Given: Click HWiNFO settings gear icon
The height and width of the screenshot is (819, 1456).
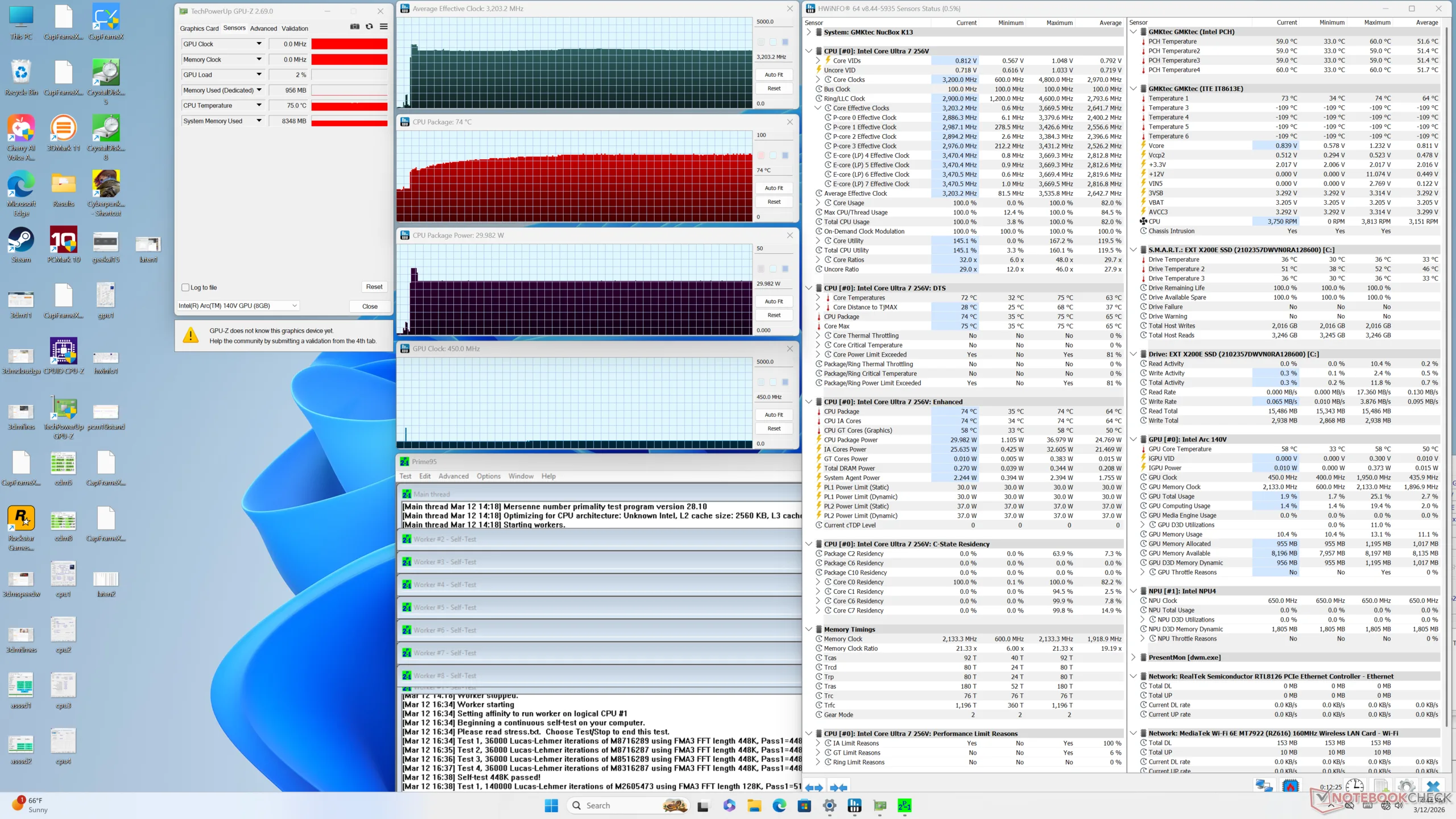Looking at the screenshot, I should [x=1406, y=786].
